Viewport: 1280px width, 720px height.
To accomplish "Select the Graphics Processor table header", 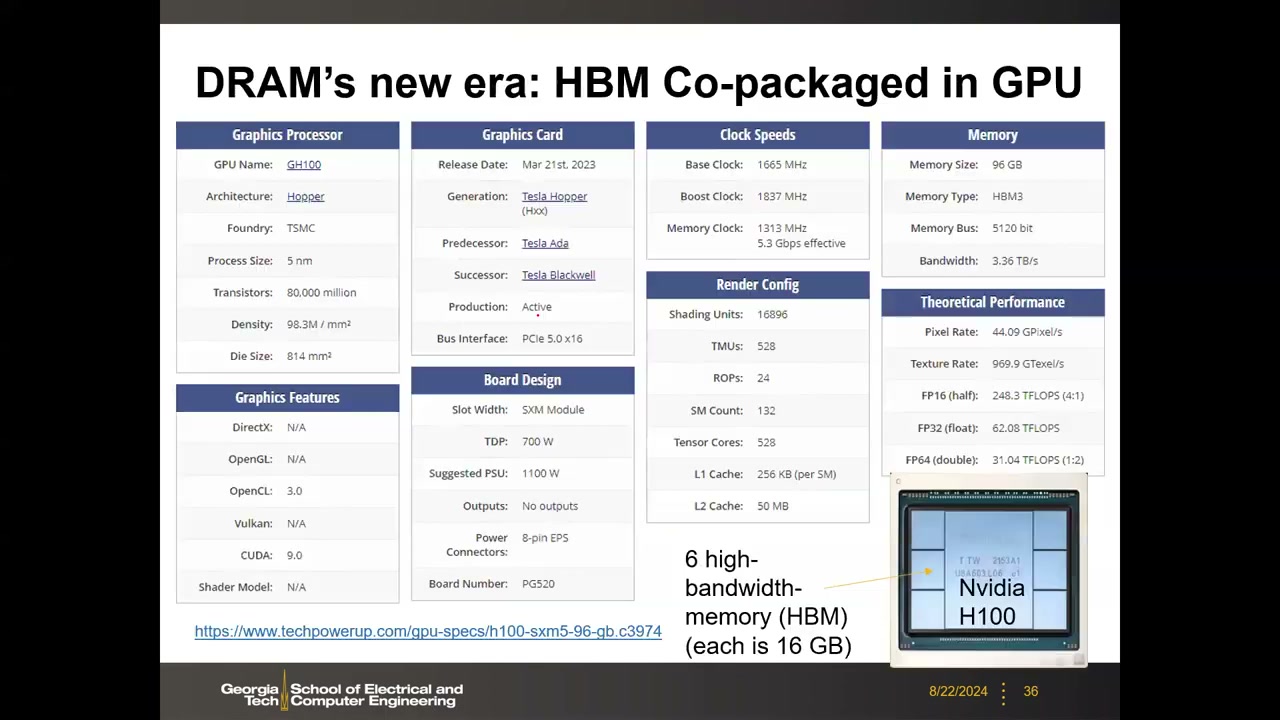I will tap(287, 135).
